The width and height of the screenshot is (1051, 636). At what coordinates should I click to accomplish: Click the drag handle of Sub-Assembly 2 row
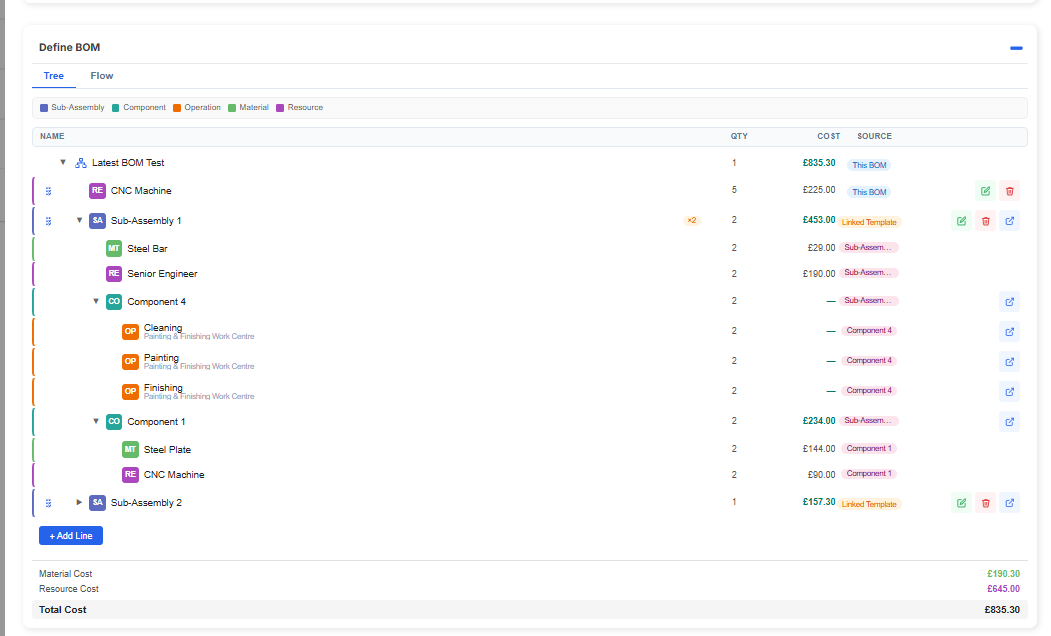48,503
